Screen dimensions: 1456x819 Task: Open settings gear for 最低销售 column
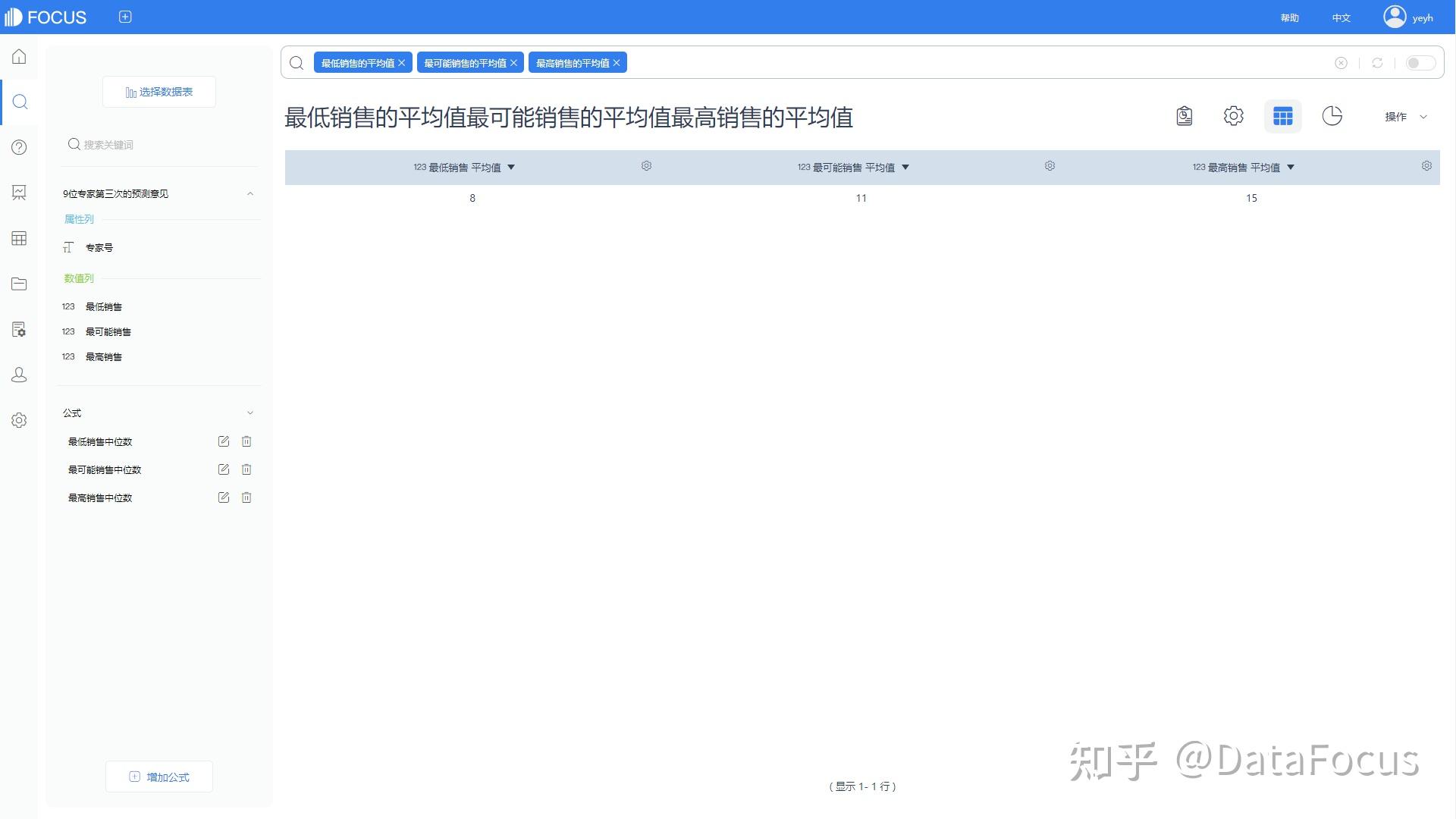pyautogui.click(x=646, y=166)
